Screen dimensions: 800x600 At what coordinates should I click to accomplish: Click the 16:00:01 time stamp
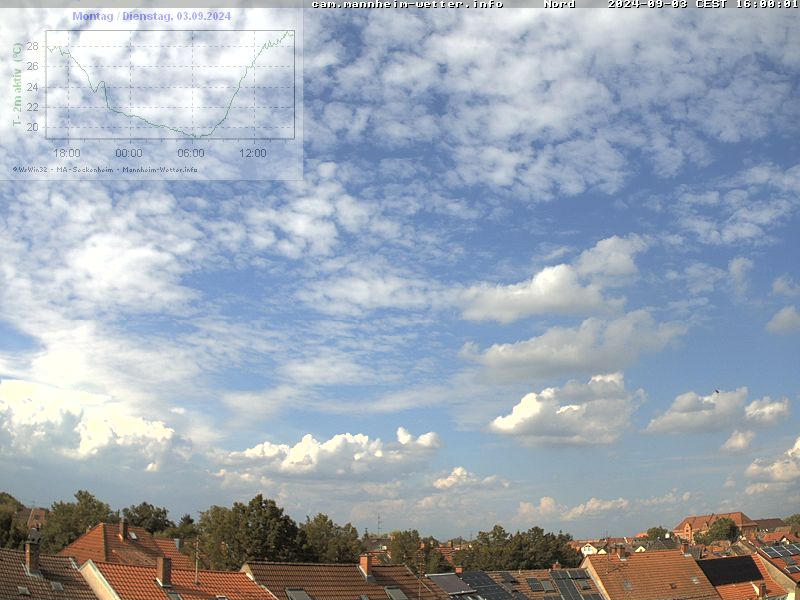765,4
